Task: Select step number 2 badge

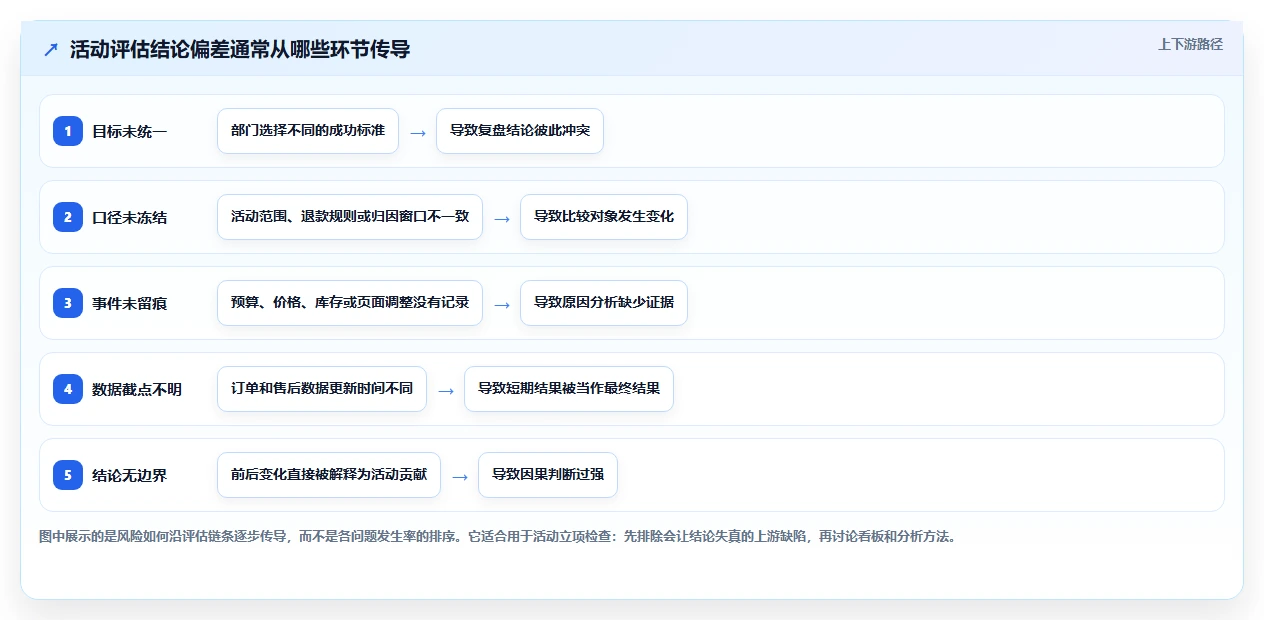Action: coord(68,217)
